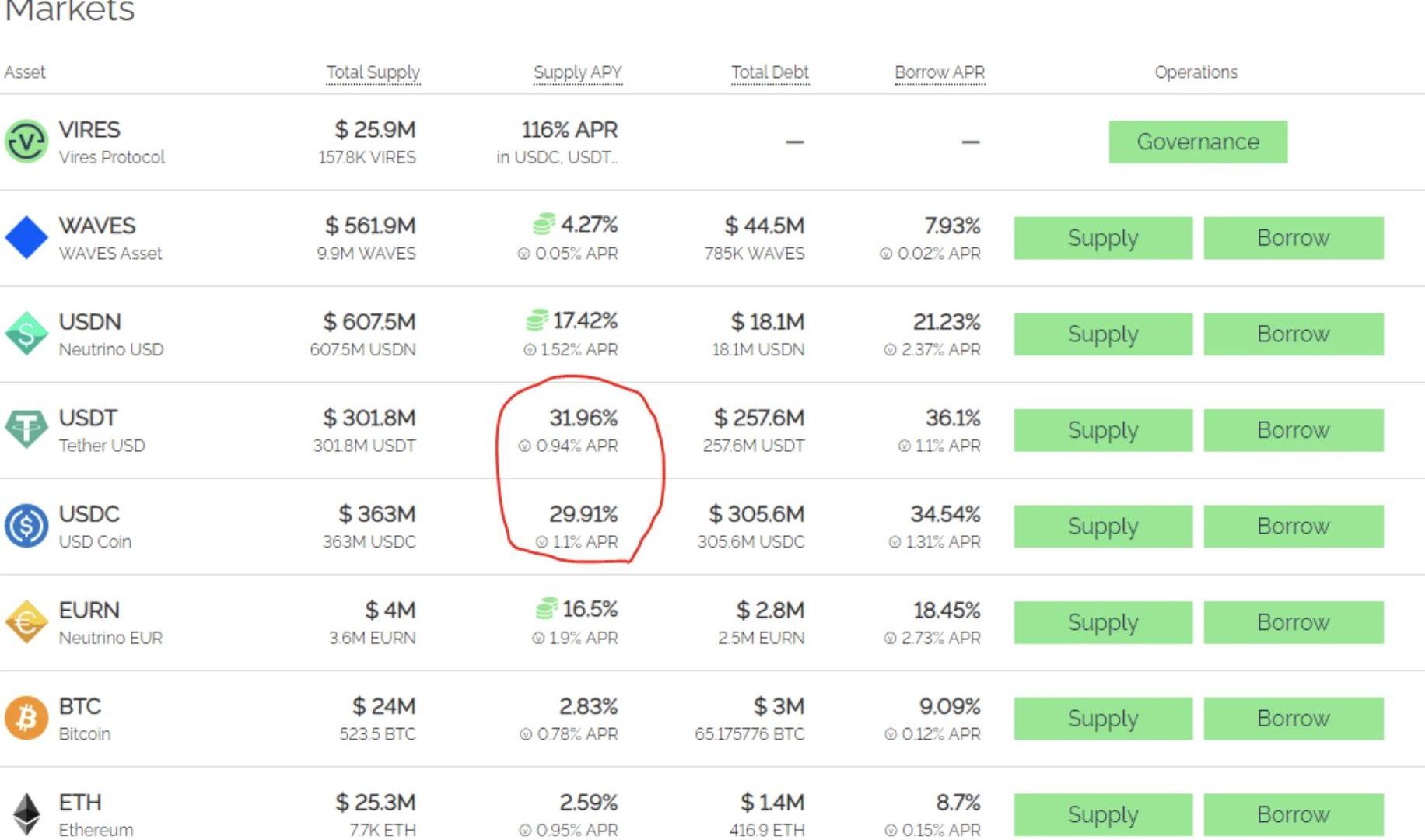Image resolution: width=1425 pixels, height=840 pixels.
Task: Click Borrow for the WAVES asset
Action: [1294, 238]
